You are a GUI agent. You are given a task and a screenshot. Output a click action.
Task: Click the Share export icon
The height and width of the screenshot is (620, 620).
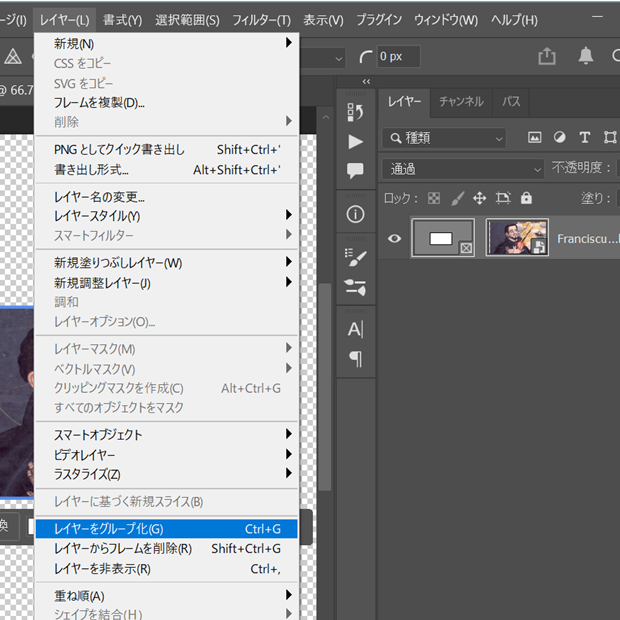(546, 56)
